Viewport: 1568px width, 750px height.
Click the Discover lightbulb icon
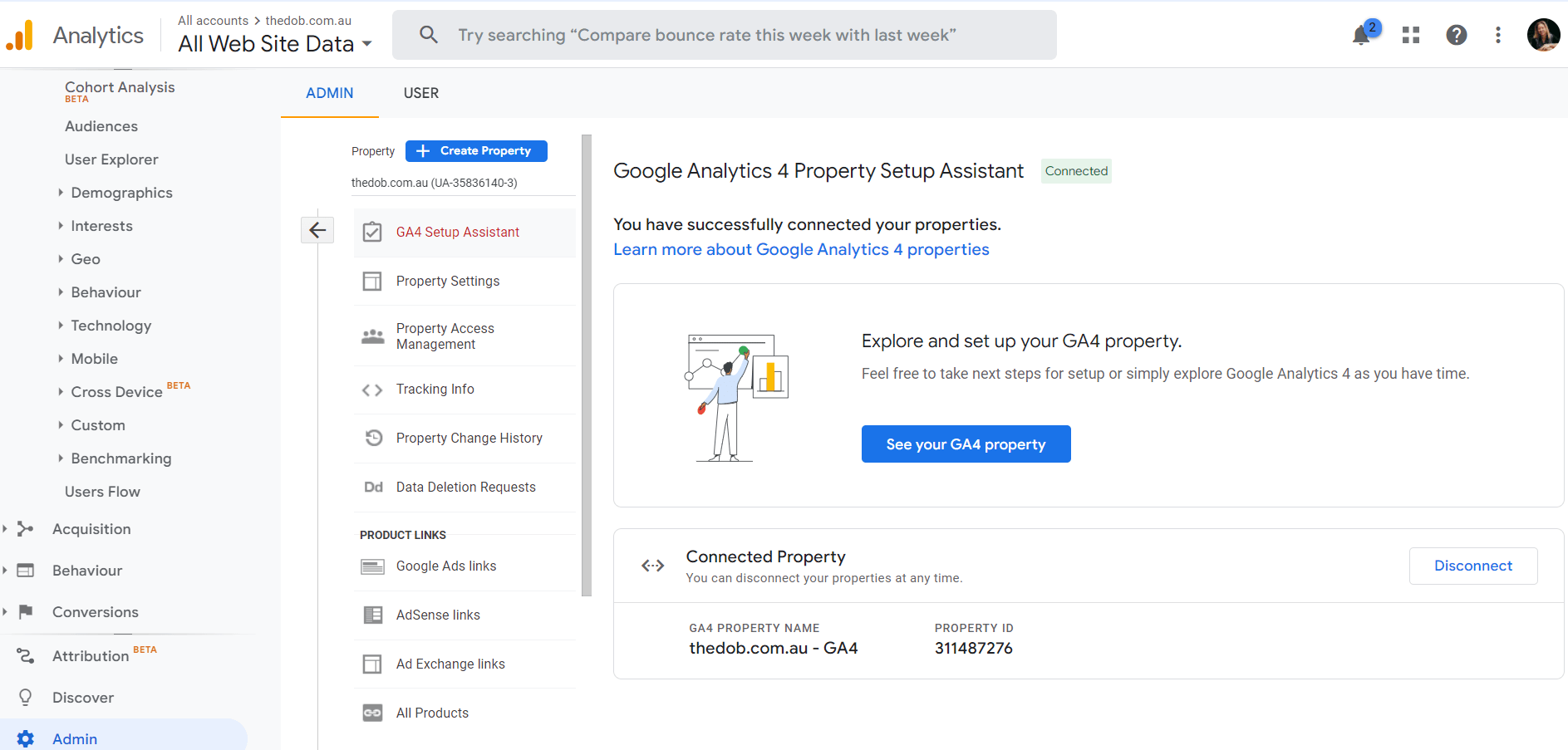point(26,698)
